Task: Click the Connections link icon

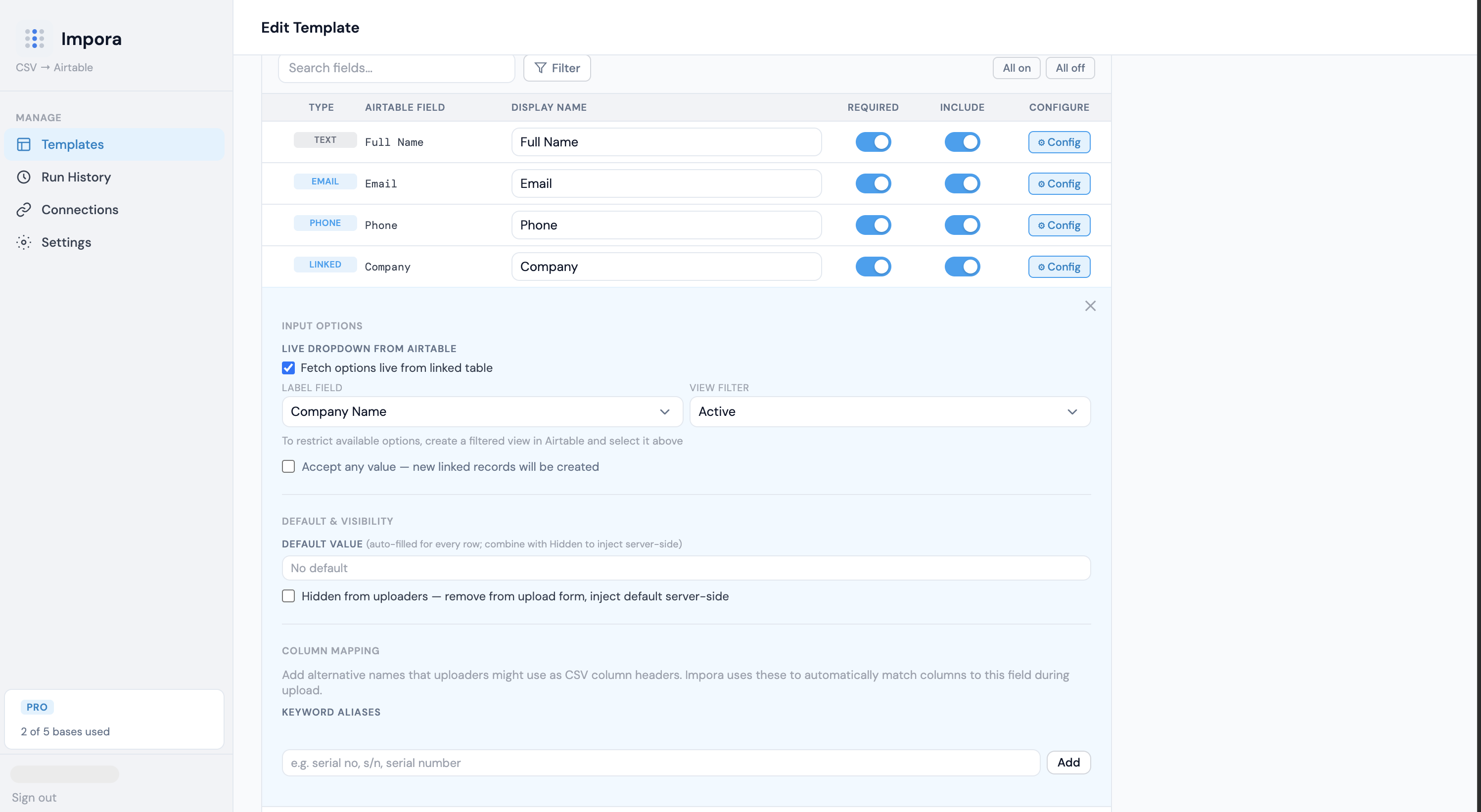Action: coord(24,210)
